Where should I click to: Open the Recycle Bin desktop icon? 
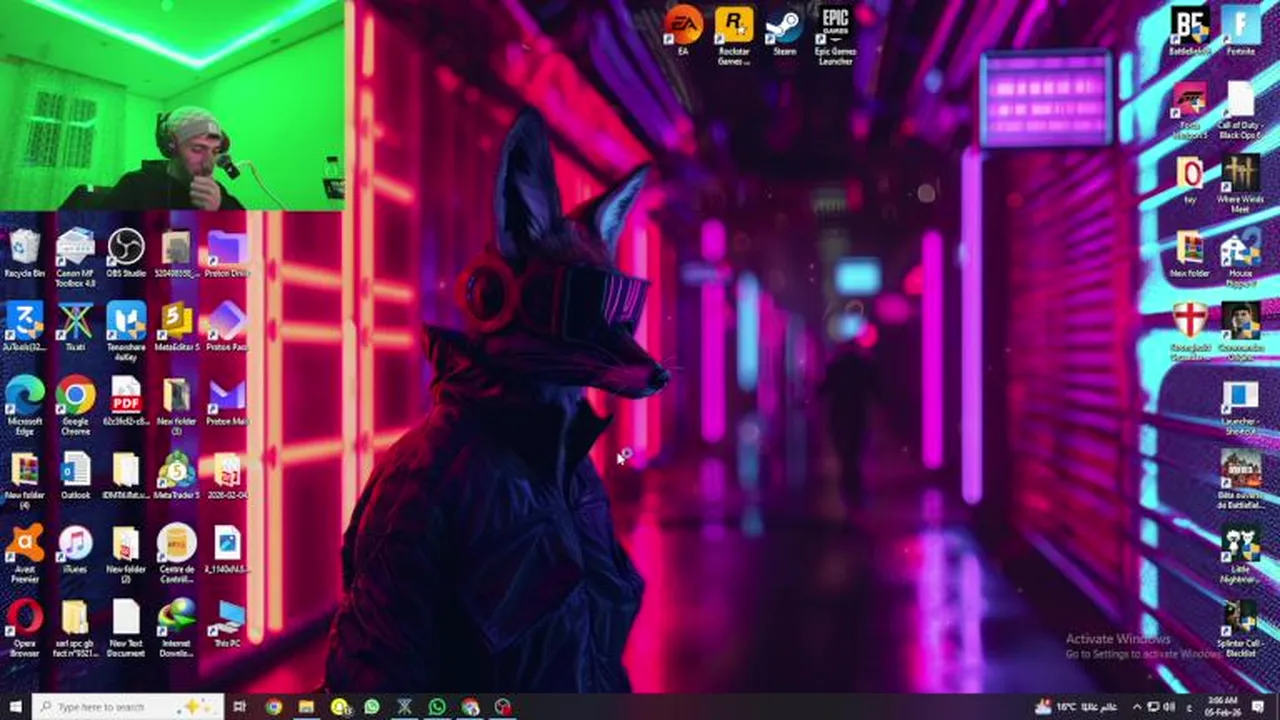(x=24, y=252)
